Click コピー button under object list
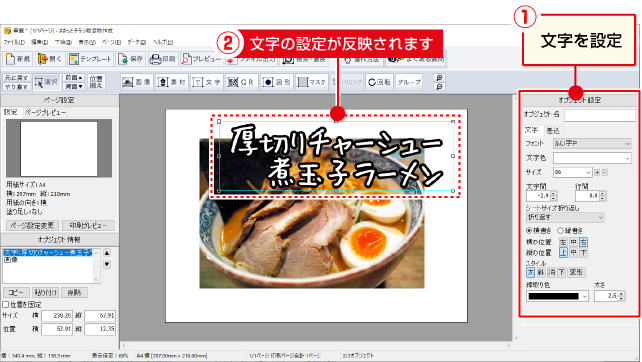This screenshot has width=642, height=362. [x=16, y=292]
